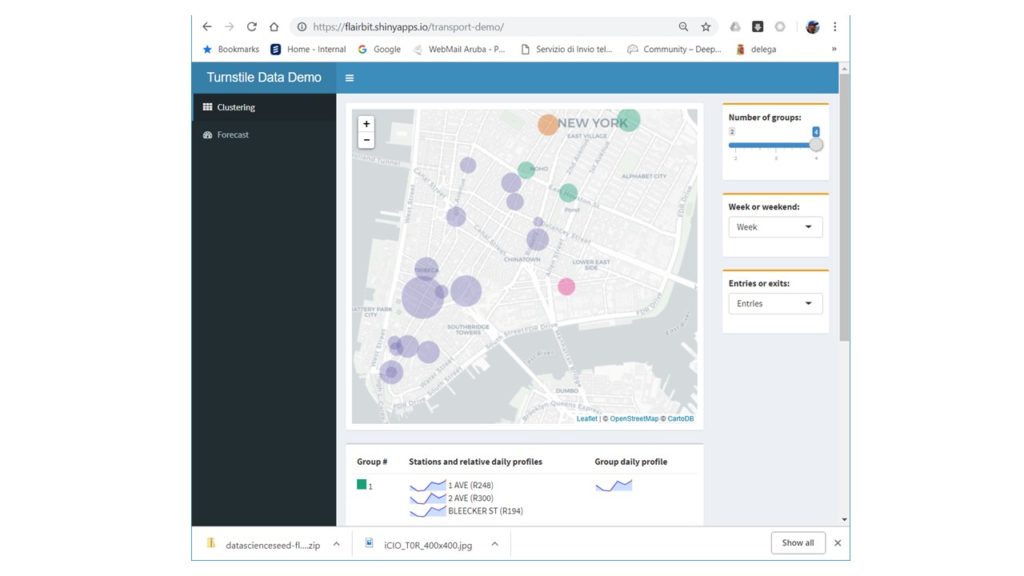Open the Entries or exits dropdown
Viewport: 1024px width, 576px height.
tap(775, 303)
